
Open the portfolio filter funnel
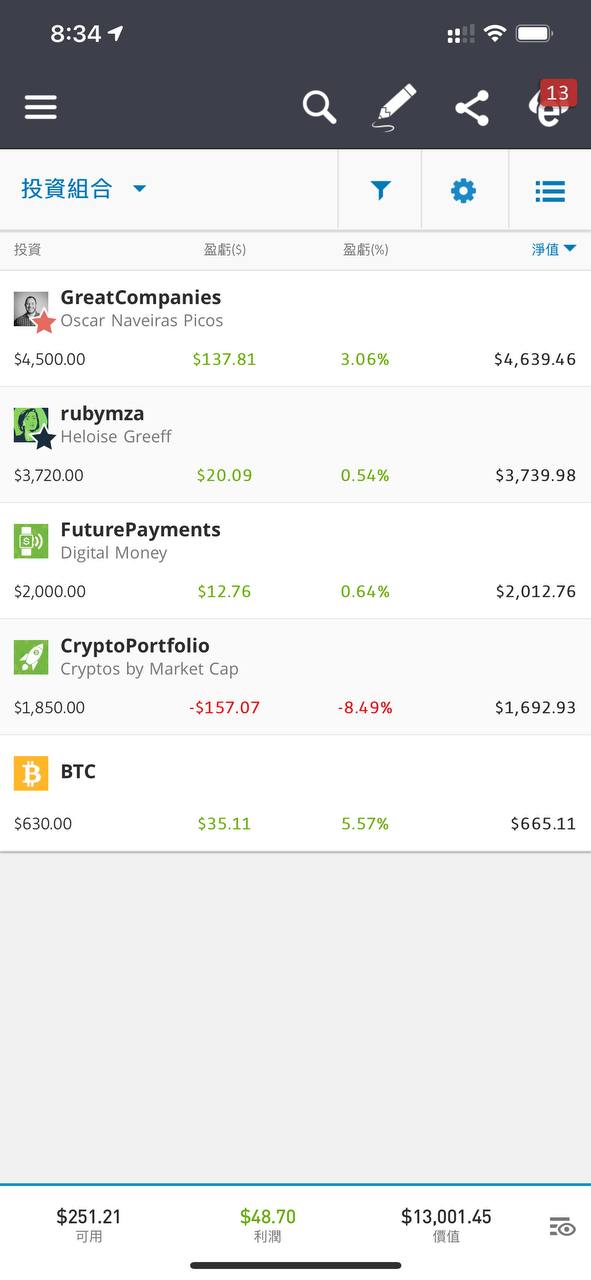(x=380, y=190)
